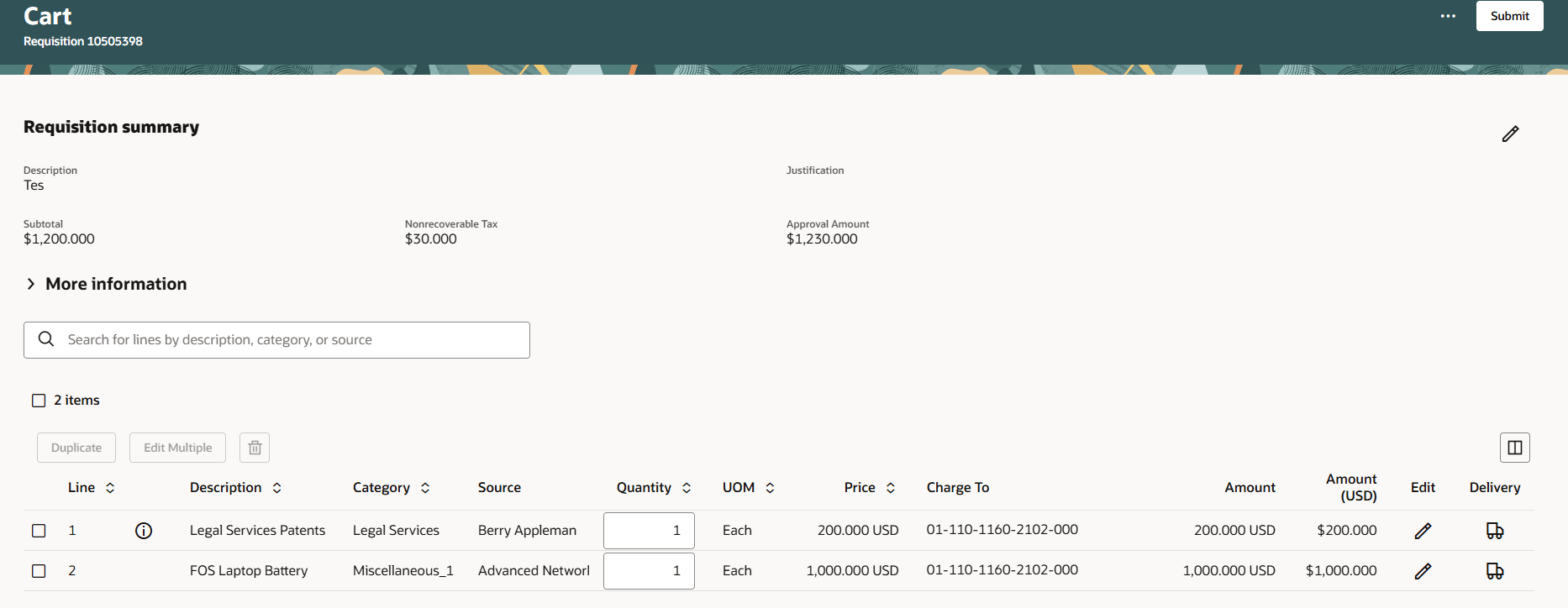
Task: Open the three-dots more actions menu
Action: 1448,16
